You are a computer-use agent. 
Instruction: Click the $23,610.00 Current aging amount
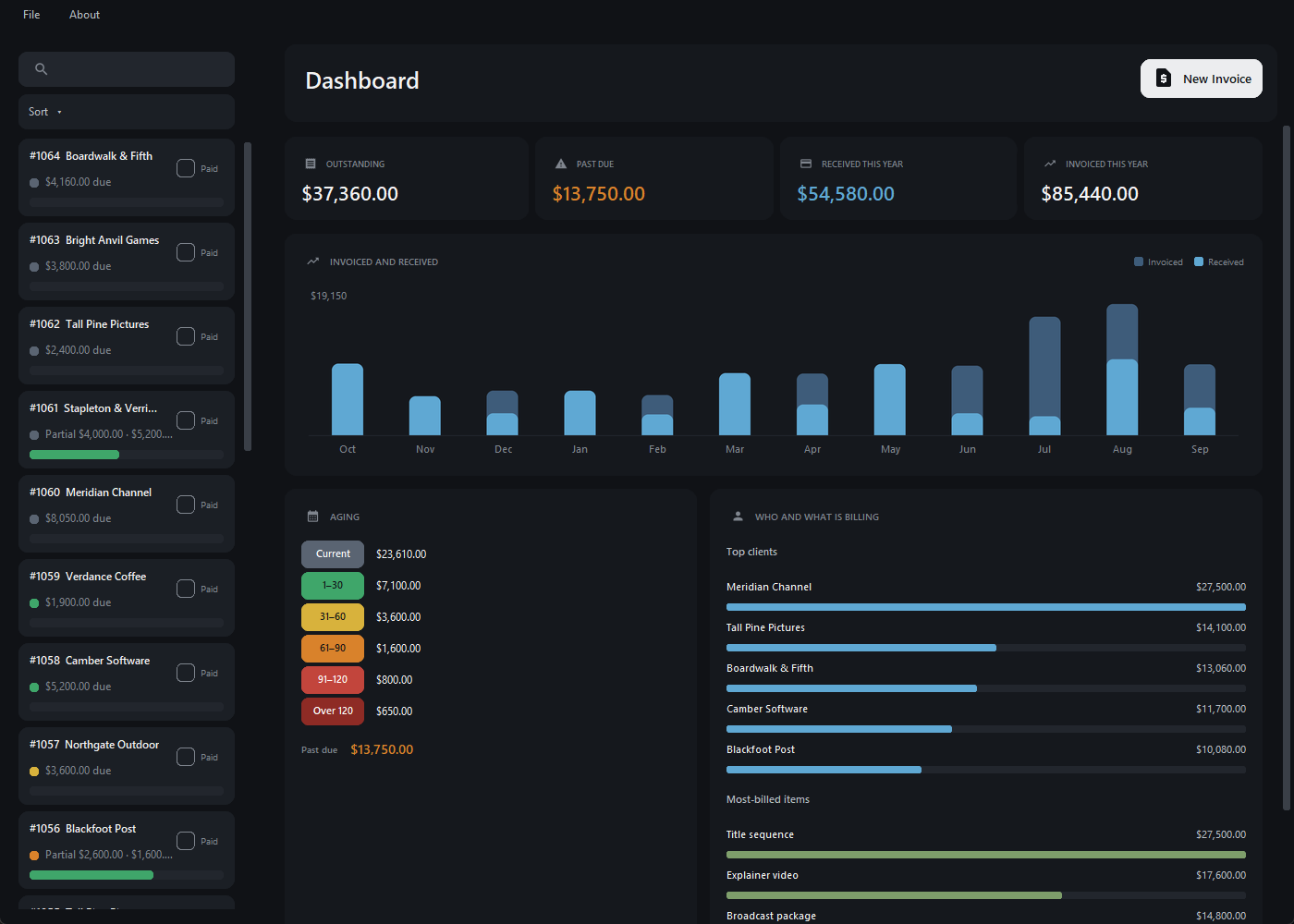401,554
